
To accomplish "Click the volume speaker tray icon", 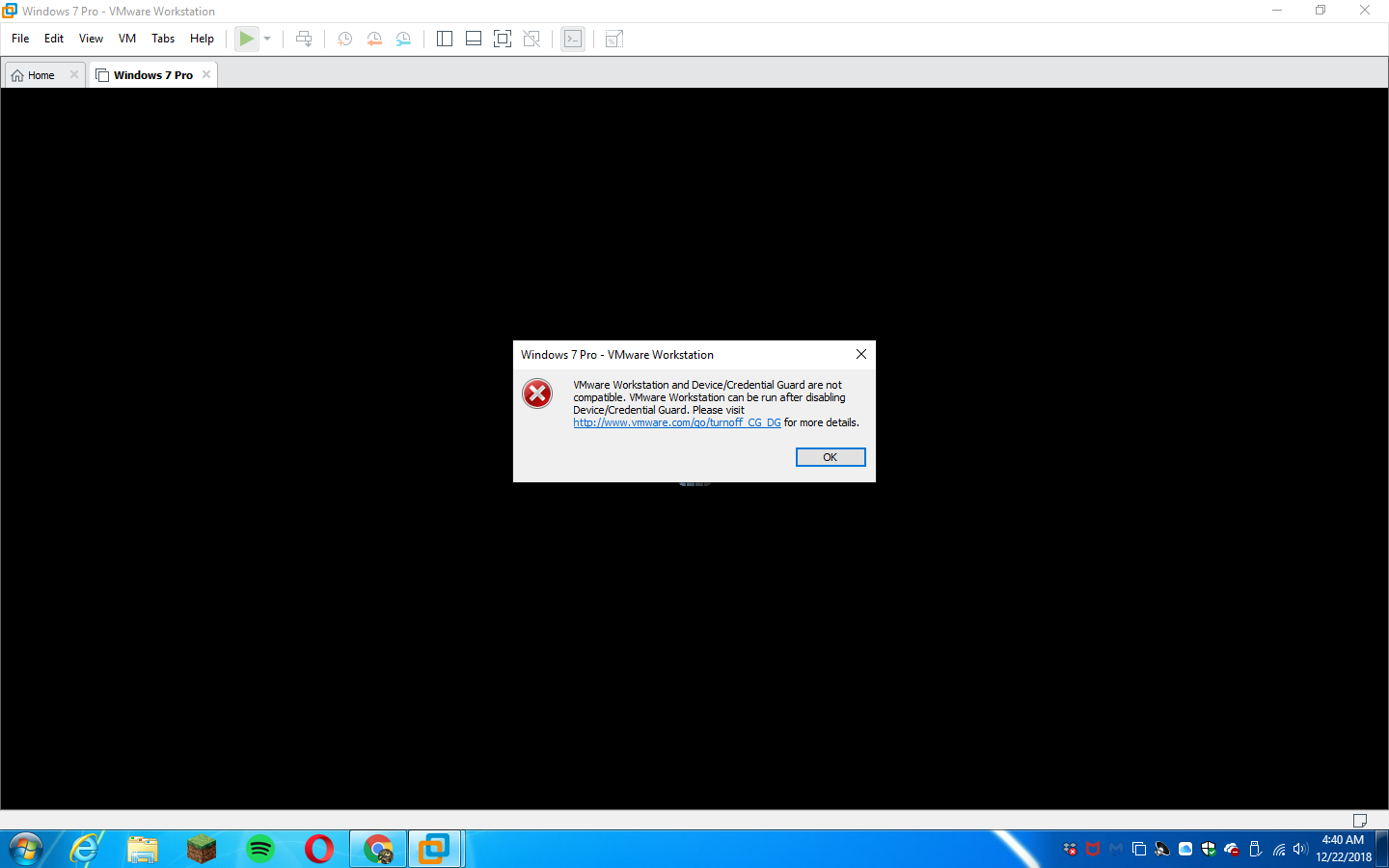I will pyautogui.click(x=1300, y=849).
